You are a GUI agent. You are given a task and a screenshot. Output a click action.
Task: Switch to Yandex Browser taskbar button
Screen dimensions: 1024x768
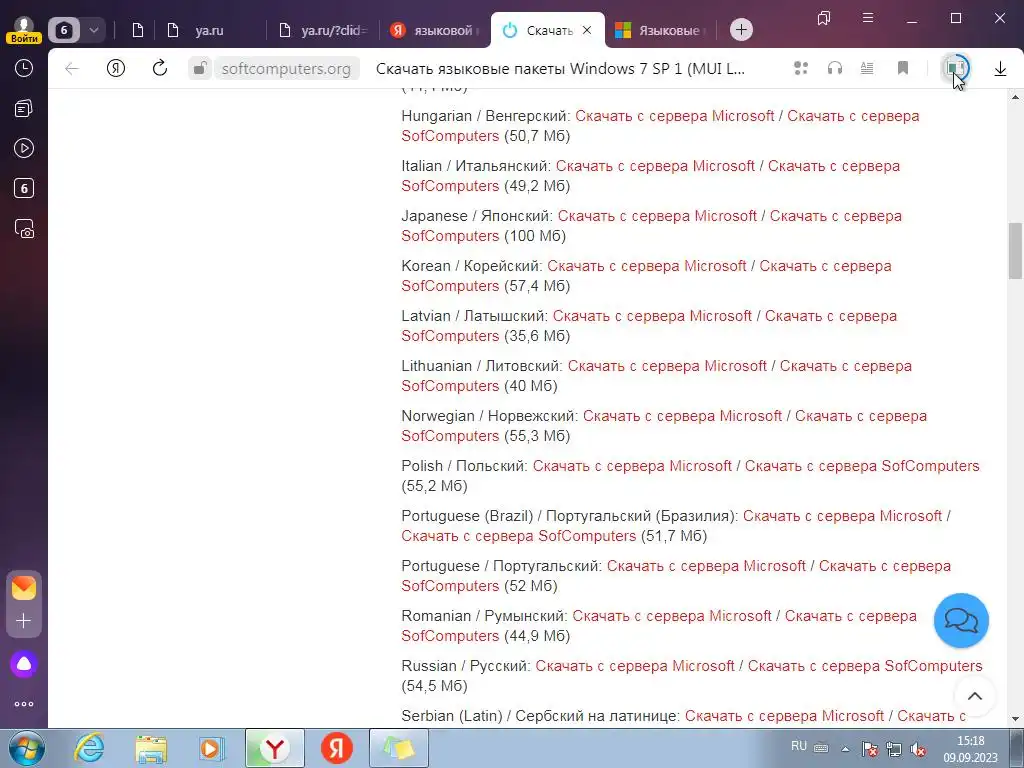tap(275, 748)
